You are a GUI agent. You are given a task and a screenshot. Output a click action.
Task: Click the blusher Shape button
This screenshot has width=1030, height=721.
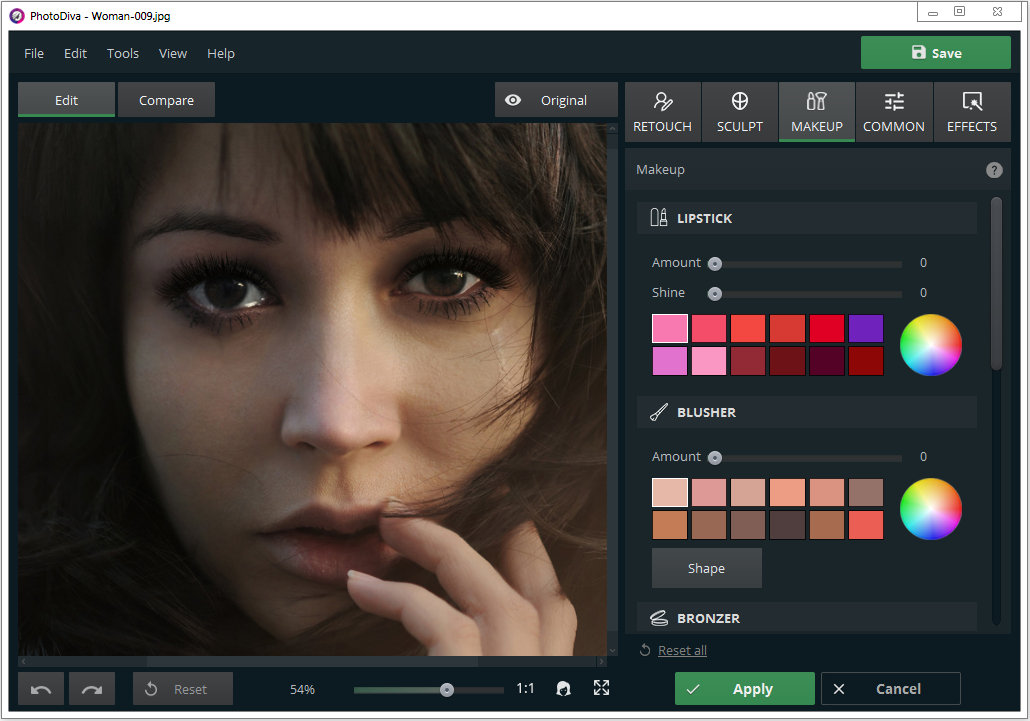coord(707,568)
